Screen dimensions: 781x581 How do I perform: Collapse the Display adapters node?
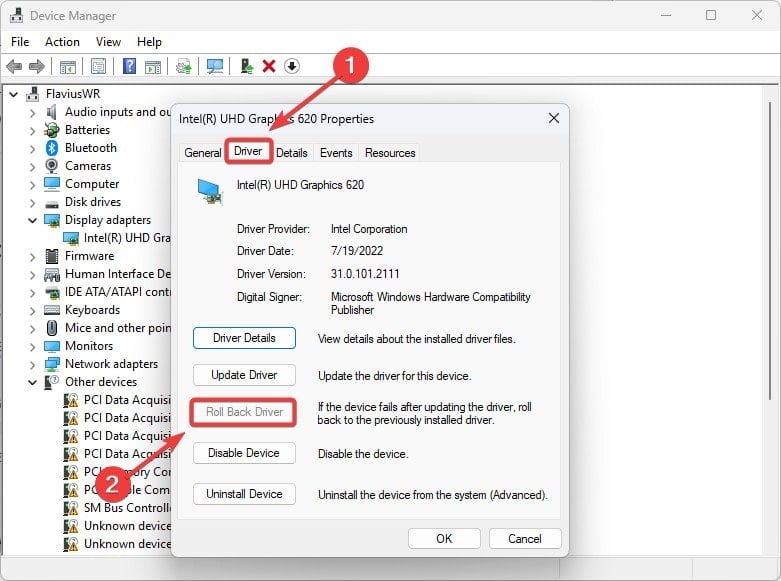pos(32,220)
